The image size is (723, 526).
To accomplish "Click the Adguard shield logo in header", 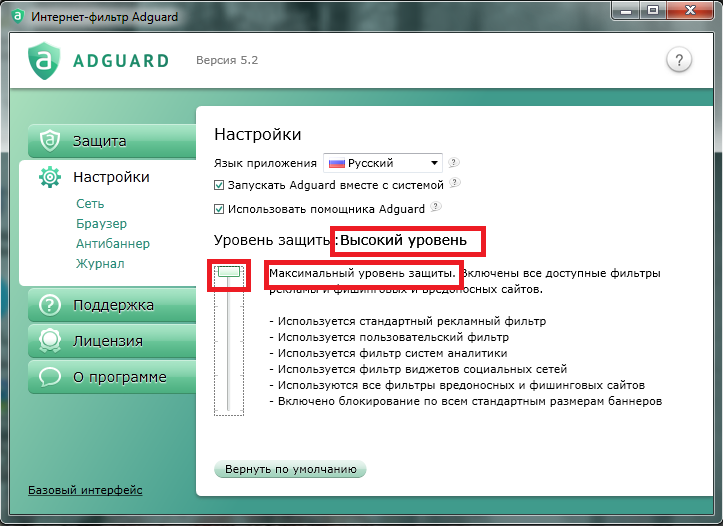I will click(x=44, y=61).
